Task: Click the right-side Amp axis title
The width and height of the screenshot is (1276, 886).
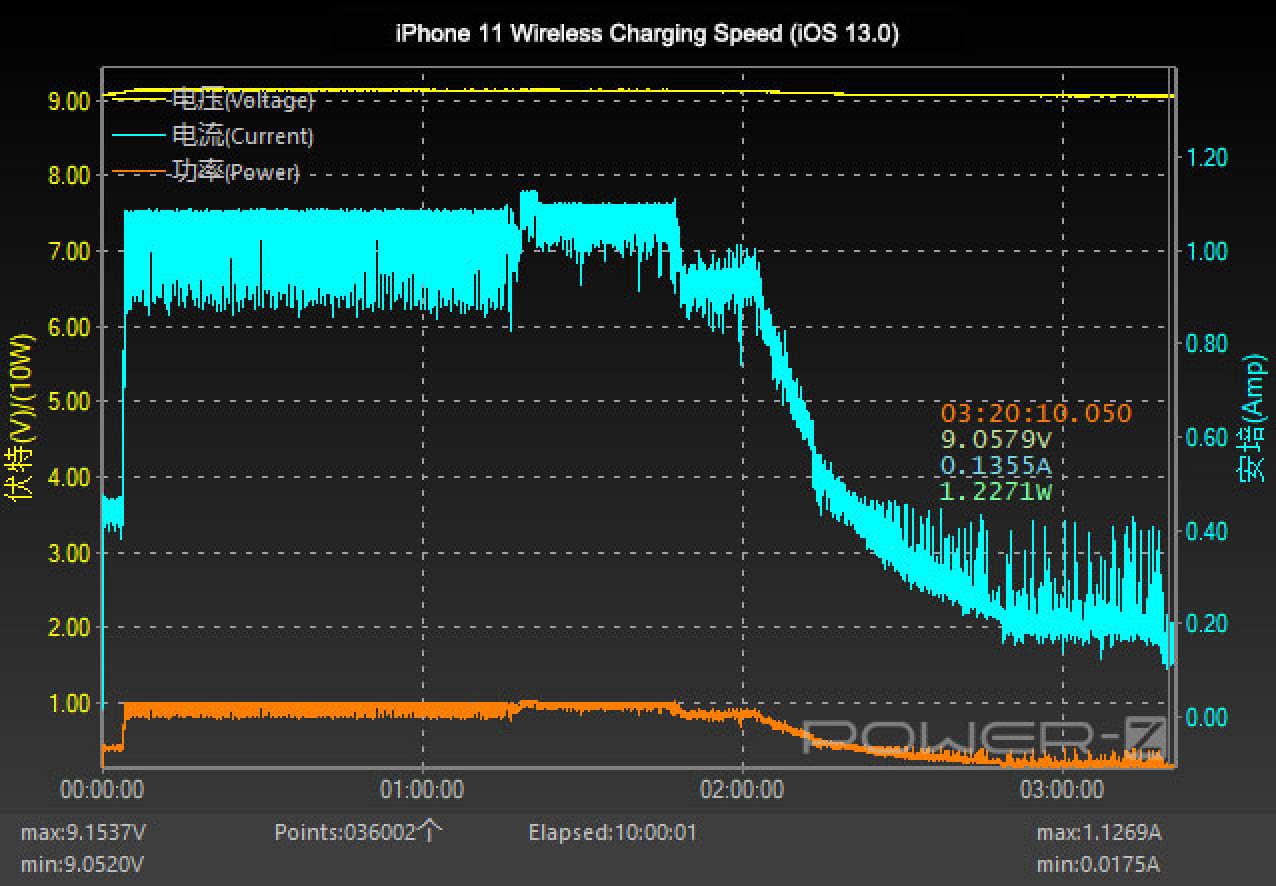Action: pyautogui.click(x=1251, y=419)
